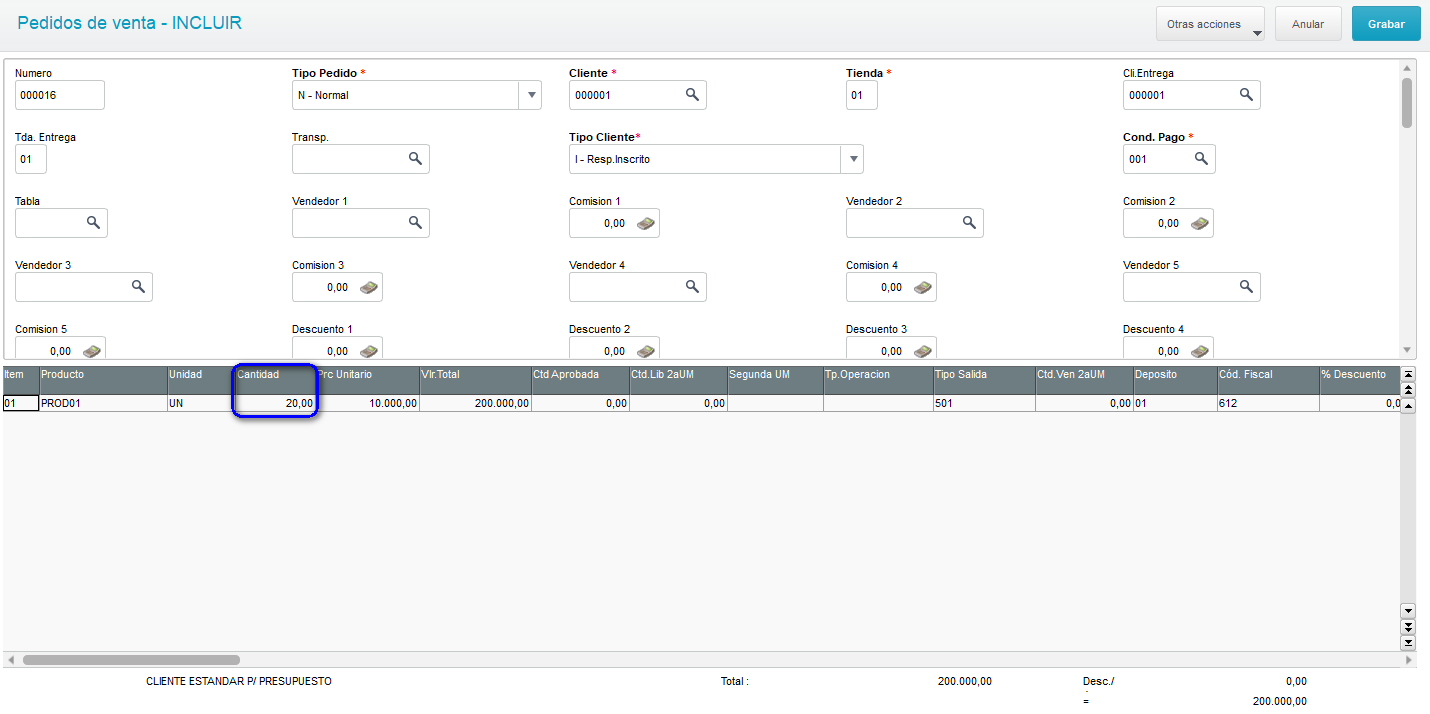Open Vendedor 4 search magnifier
The image size is (1430, 714).
click(x=691, y=286)
